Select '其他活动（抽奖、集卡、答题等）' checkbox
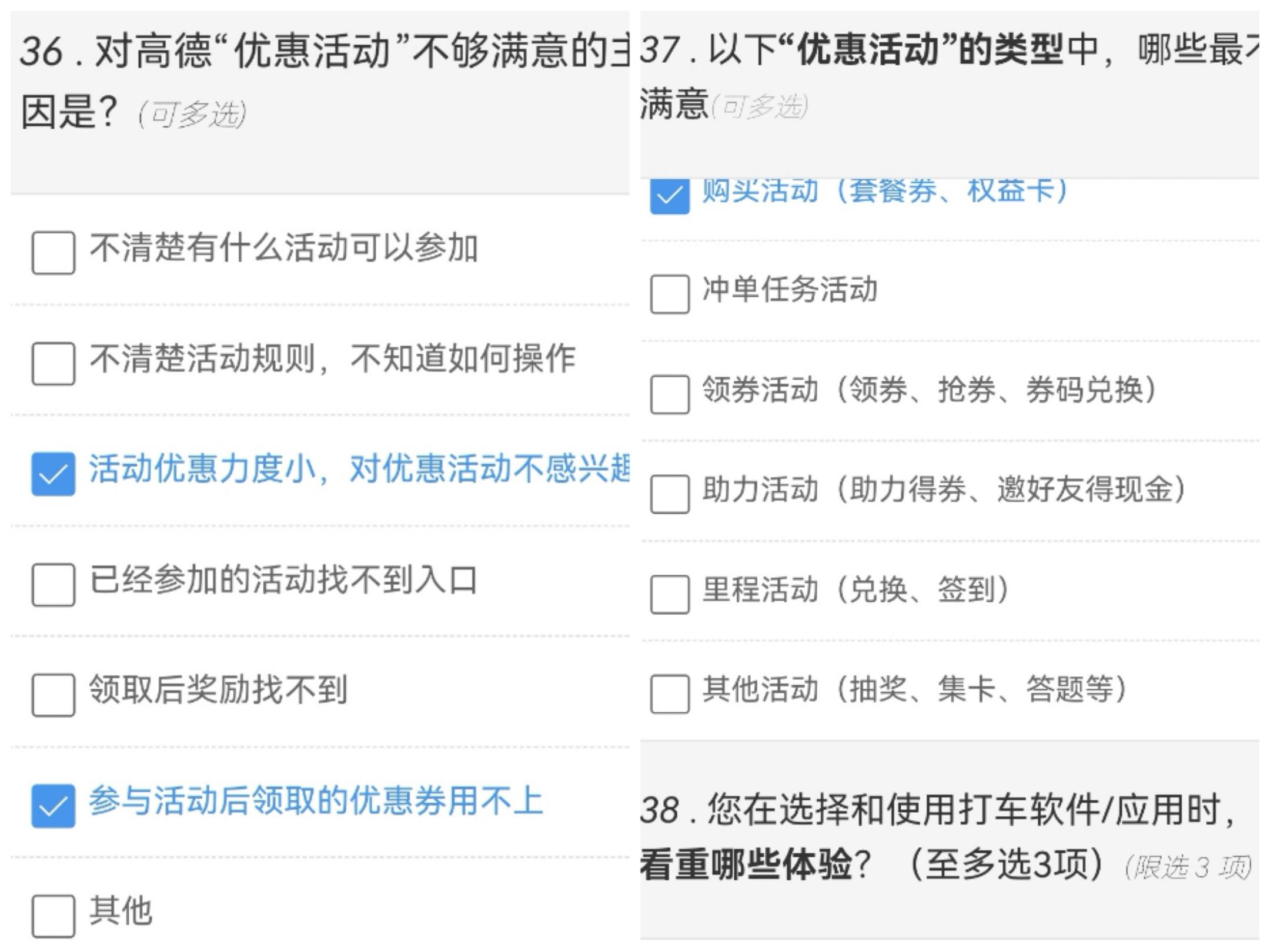This screenshot has width=1270, height=952. (x=669, y=693)
